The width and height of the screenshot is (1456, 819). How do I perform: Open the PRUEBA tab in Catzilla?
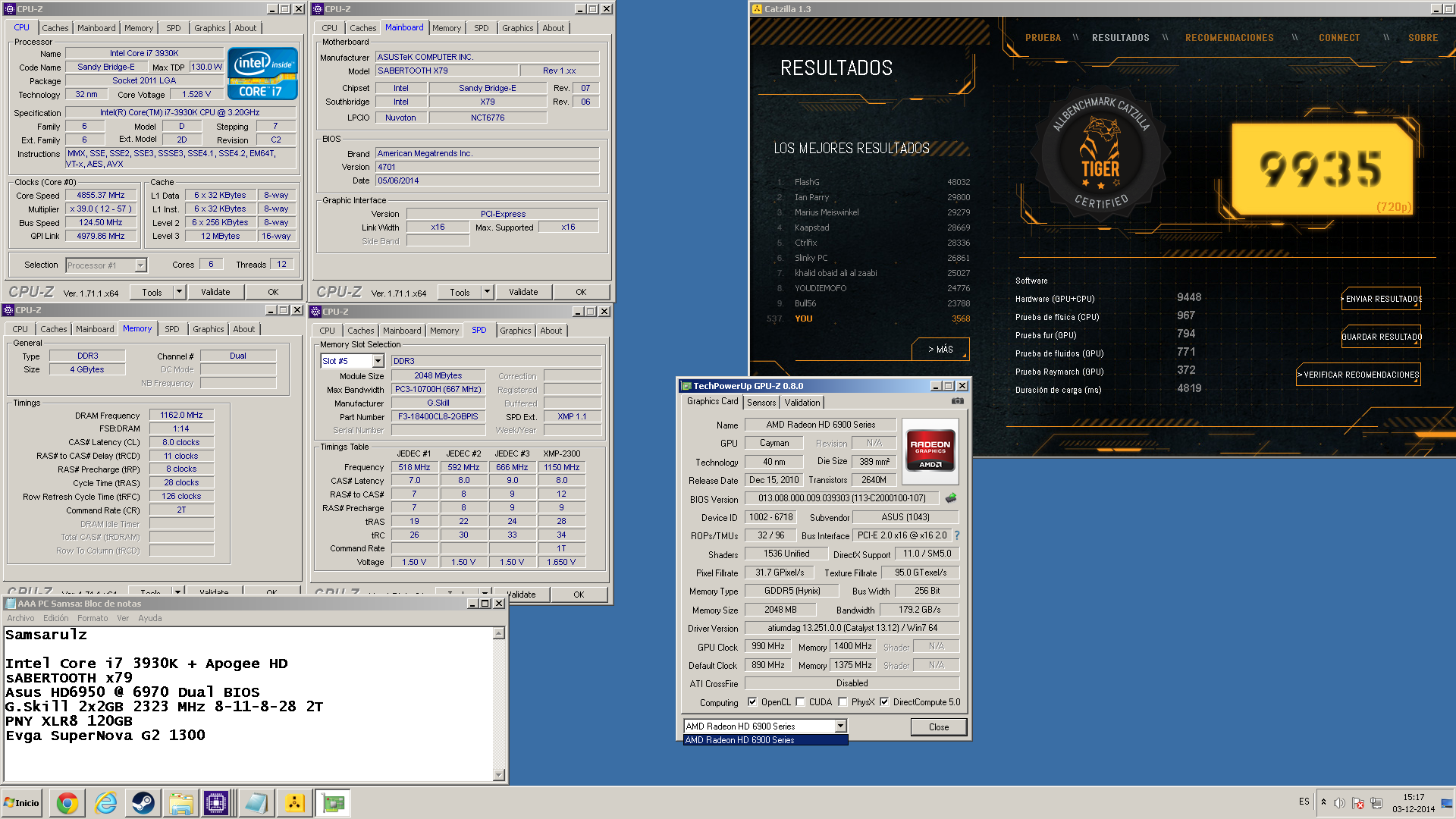tap(1043, 38)
